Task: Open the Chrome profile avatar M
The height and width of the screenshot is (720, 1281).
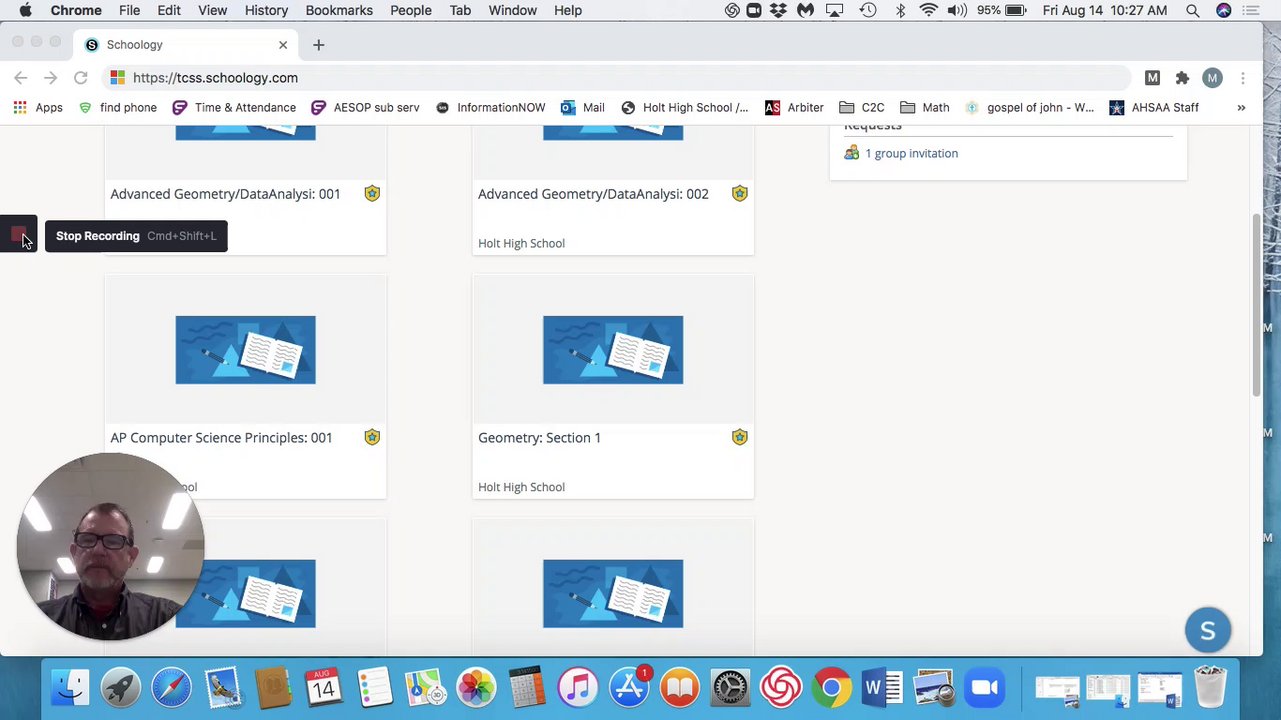Action: [x=1212, y=77]
